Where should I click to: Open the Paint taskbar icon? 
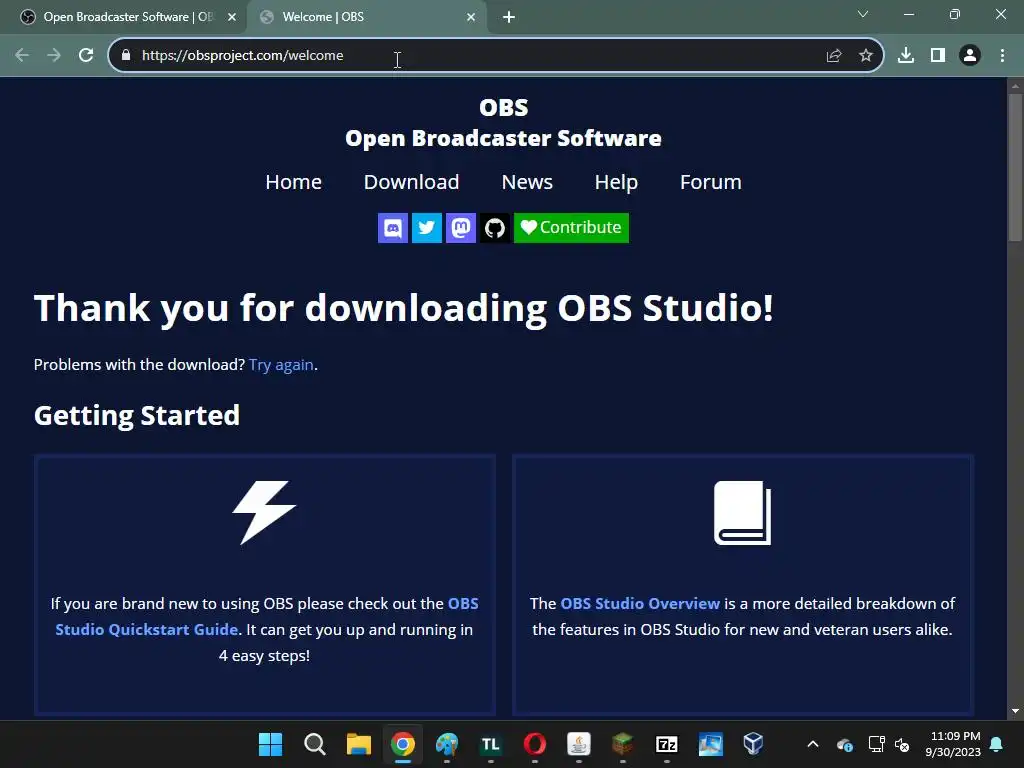pyautogui.click(x=447, y=744)
